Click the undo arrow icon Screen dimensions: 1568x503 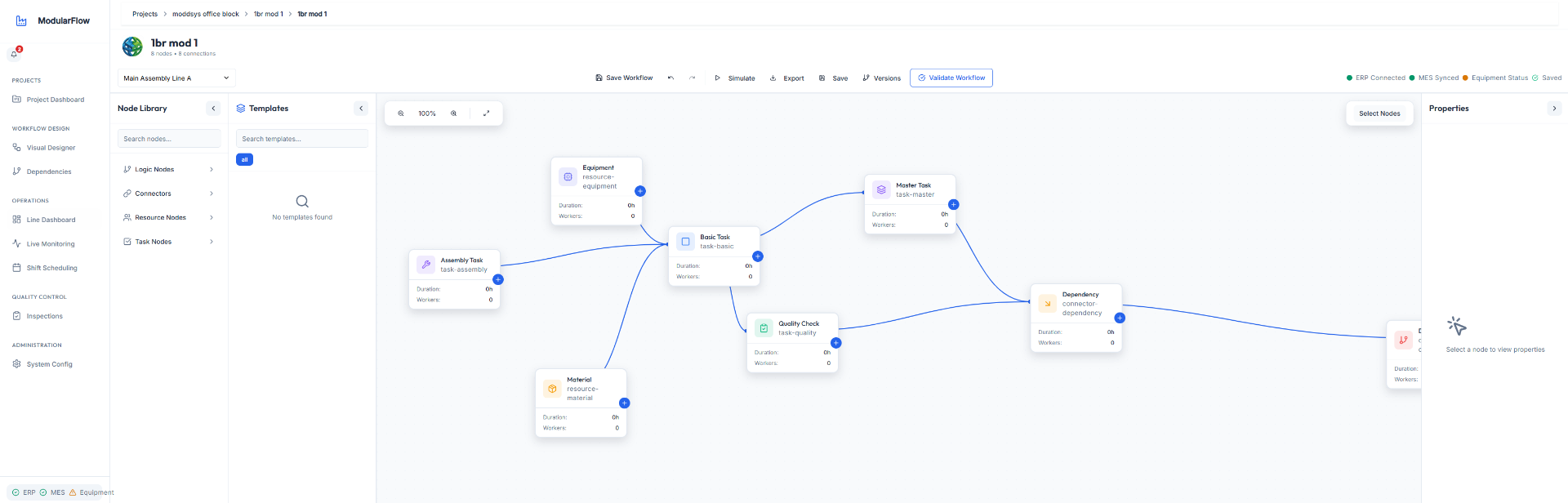coord(670,78)
